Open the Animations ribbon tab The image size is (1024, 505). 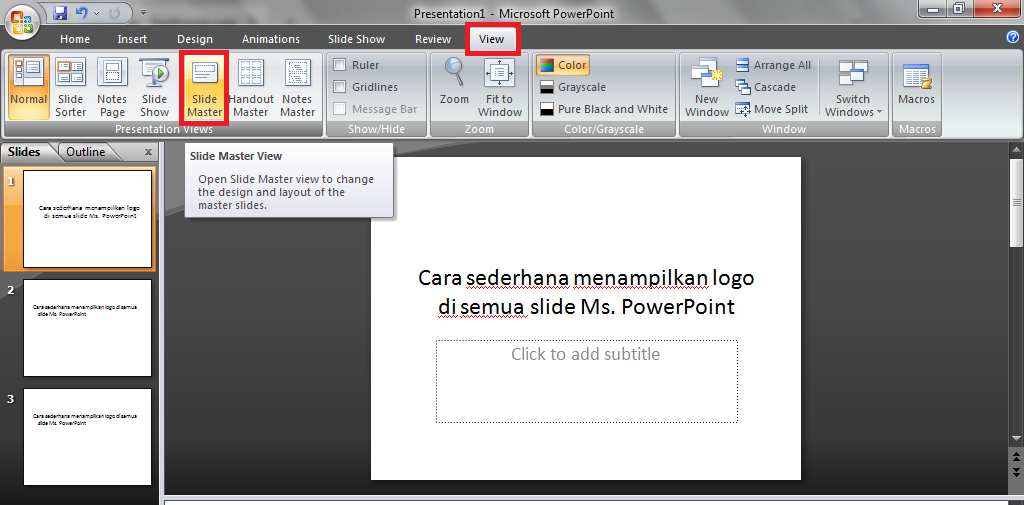coord(270,39)
